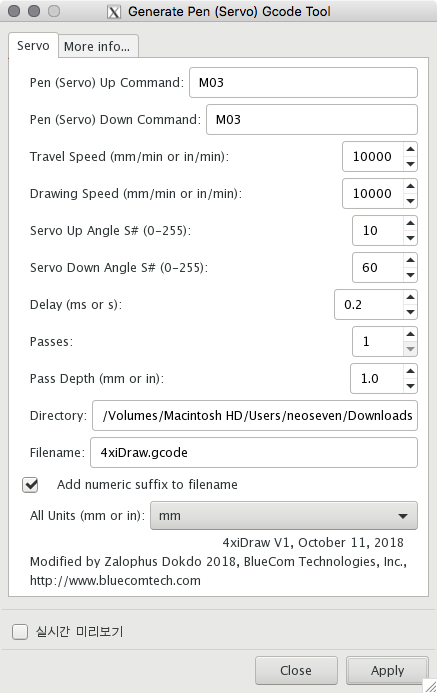Image resolution: width=437 pixels, height=693 pixels.
Task: Decrease Drawing Speed with down arrow
Action: point(410,201)
